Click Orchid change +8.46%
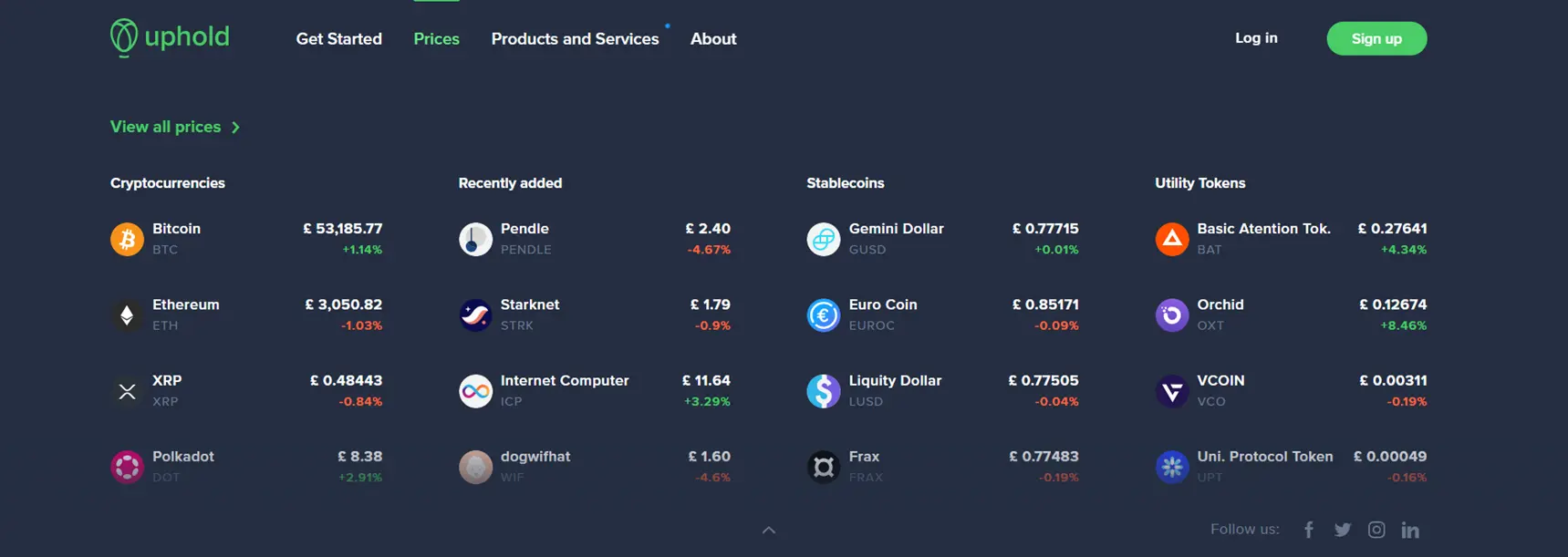 (1404, 325)
